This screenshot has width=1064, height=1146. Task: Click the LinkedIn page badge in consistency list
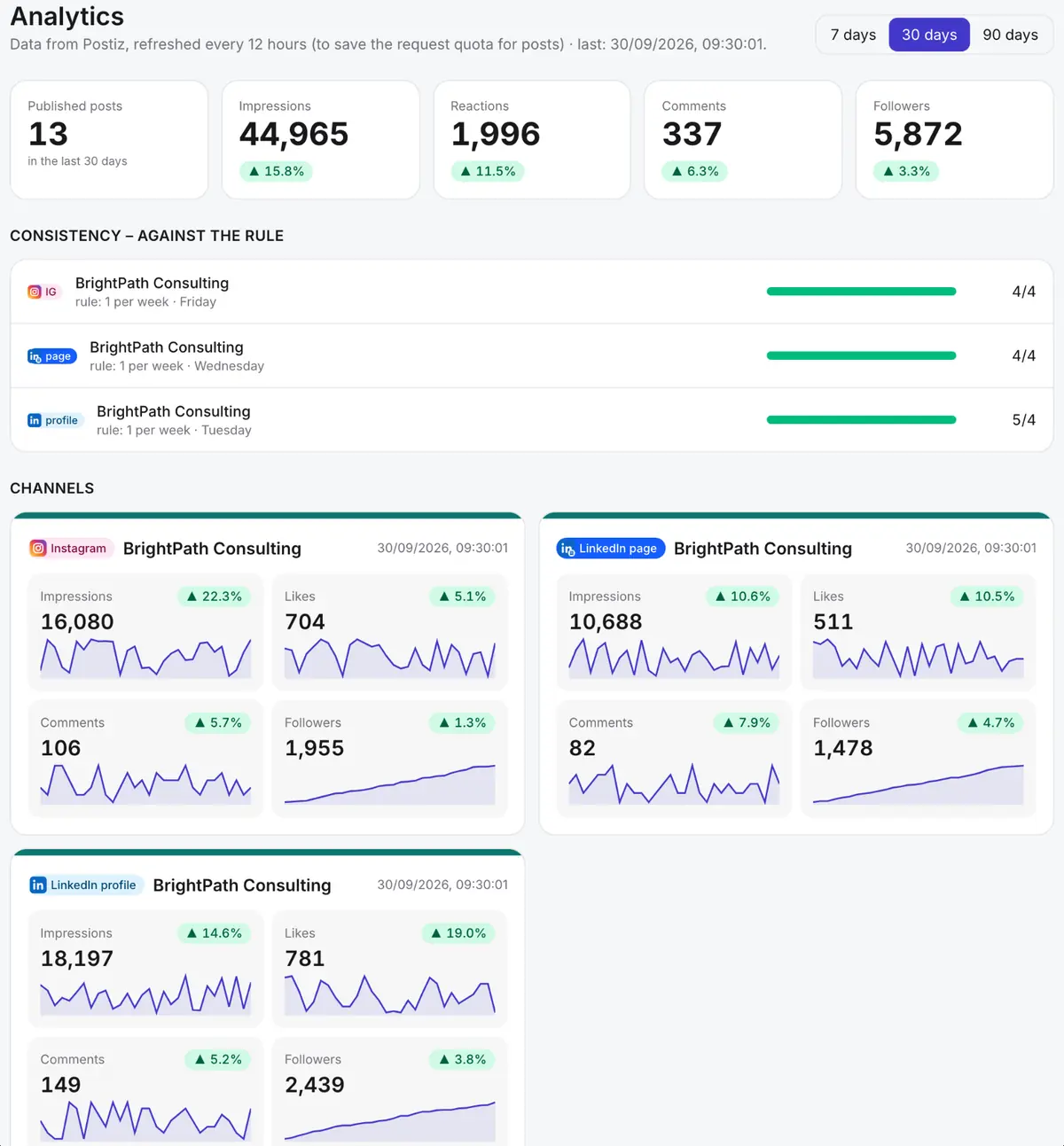click(x=51, y=356)
